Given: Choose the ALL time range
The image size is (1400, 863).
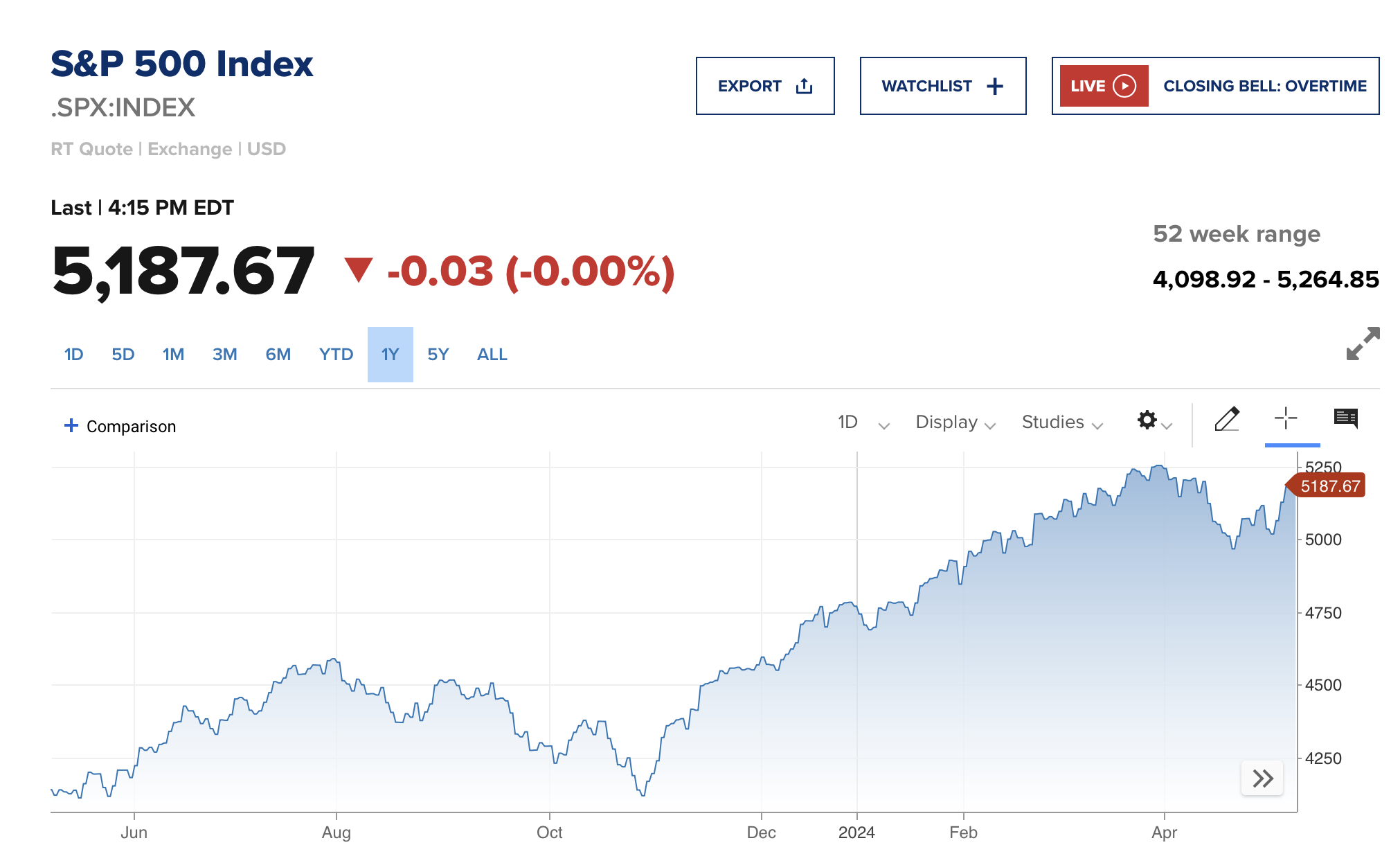Looking at the screenshot, I should click(x=492, y=355).
